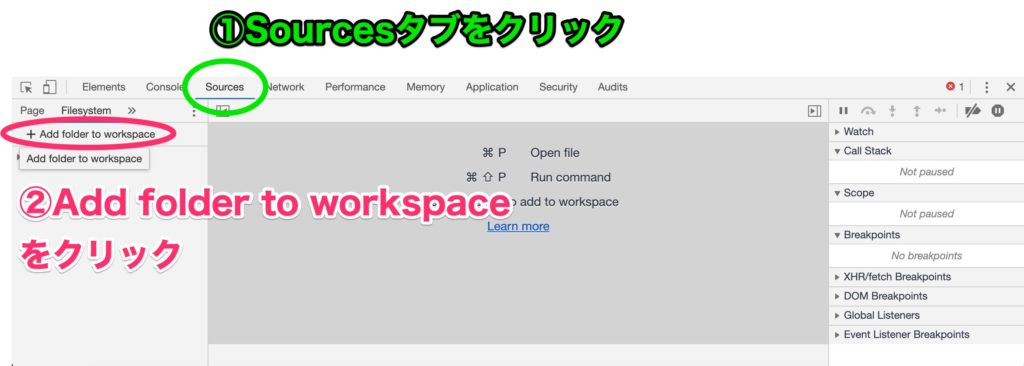
Task: Open the Audits tab
Action: coord(613,87)
